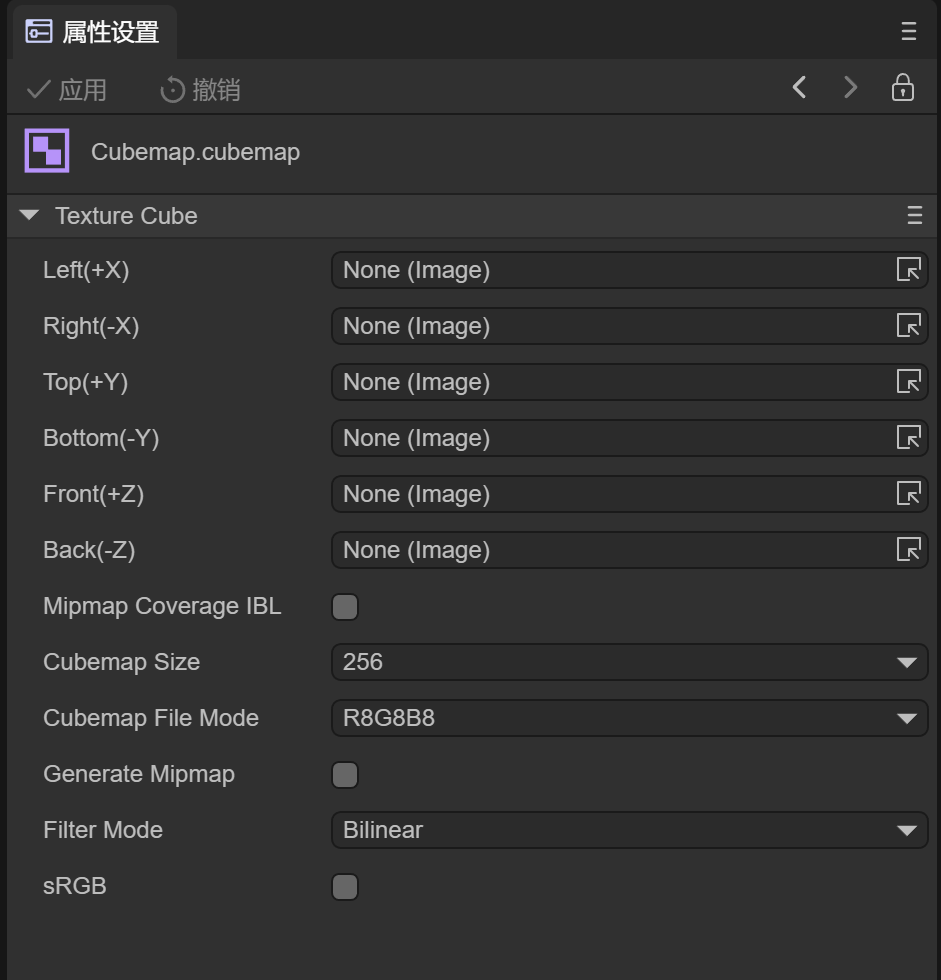Toggle the Generate Mipmap checkbox

click(x=345, y=775)
